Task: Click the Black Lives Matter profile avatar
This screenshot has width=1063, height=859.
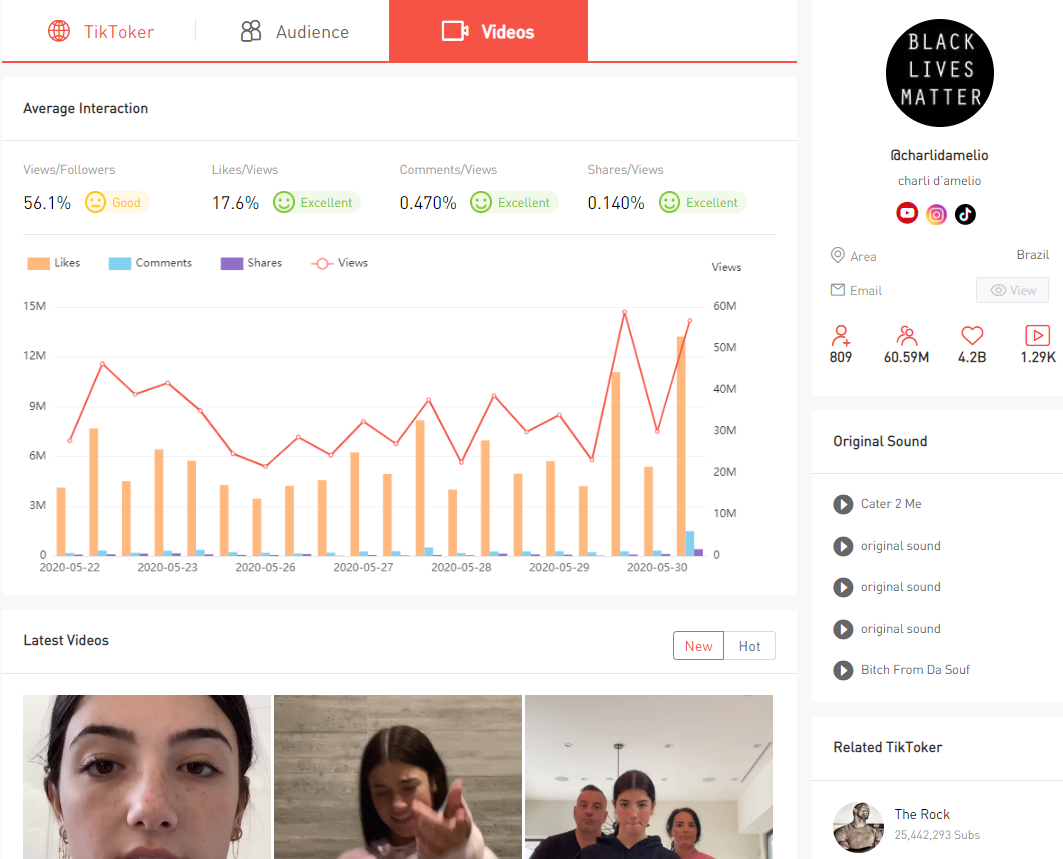Action: coord(940,73)
